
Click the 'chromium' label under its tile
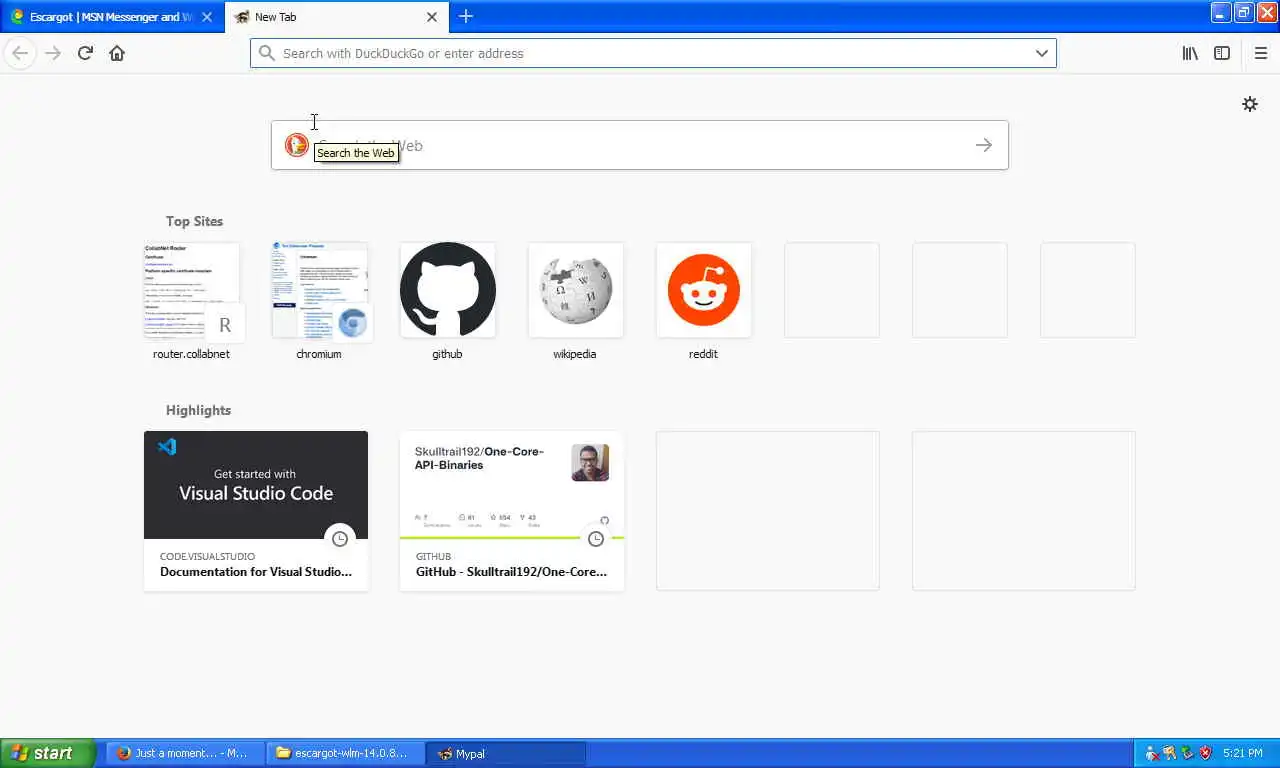[x=319, y=354]
